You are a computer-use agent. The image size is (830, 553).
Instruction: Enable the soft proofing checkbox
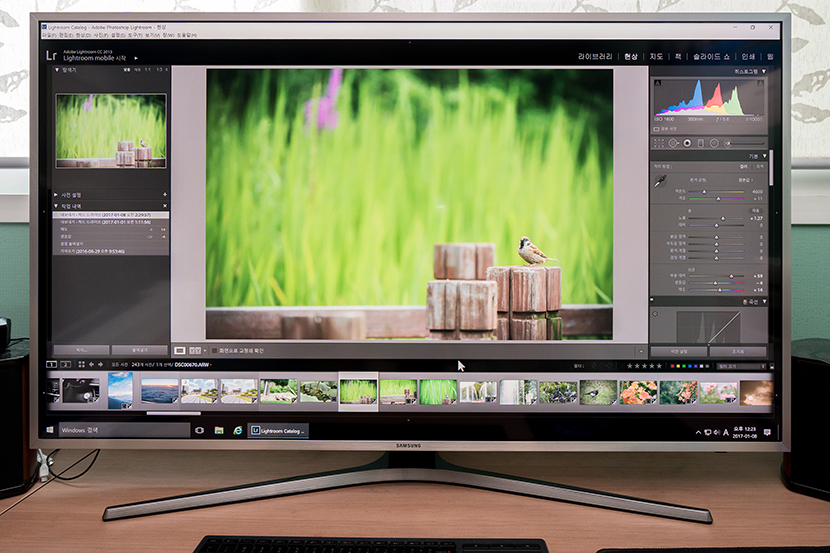(216, 351)
